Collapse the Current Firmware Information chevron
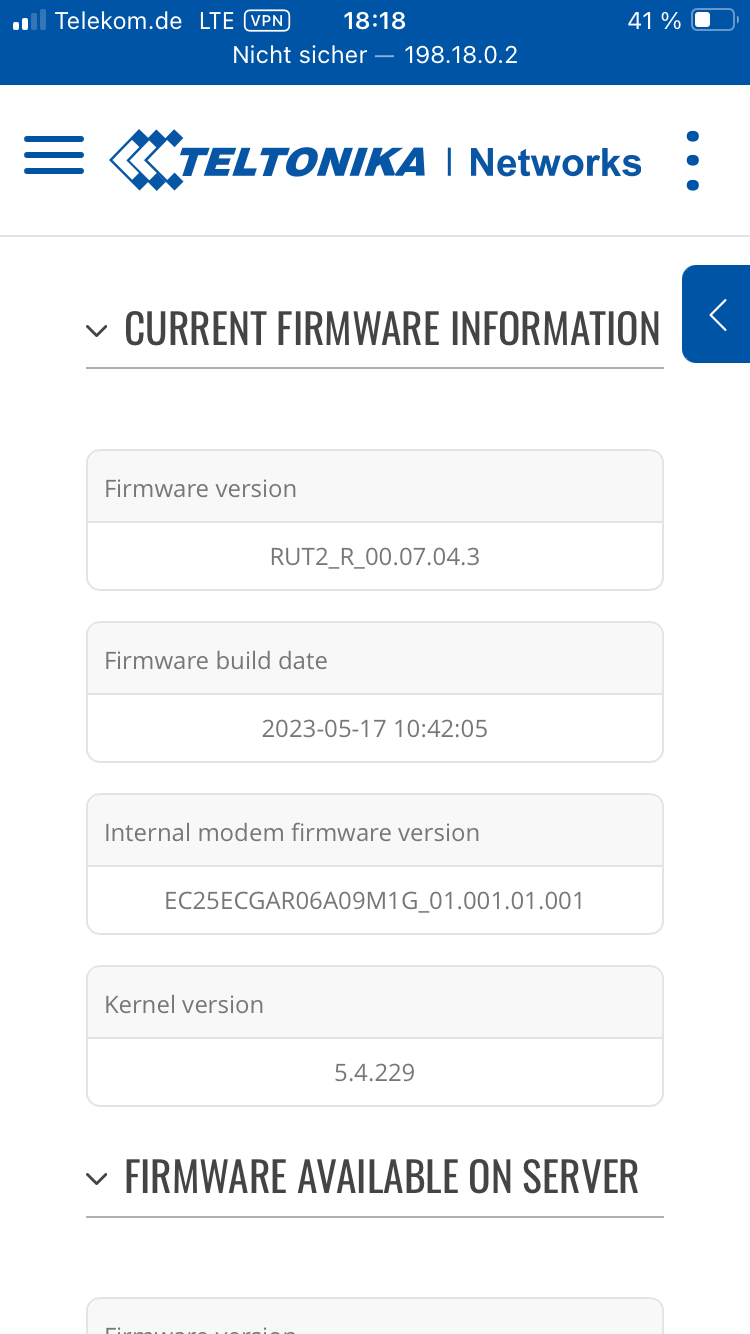This screenshot has height=1334, width=750. pos(97,330)
